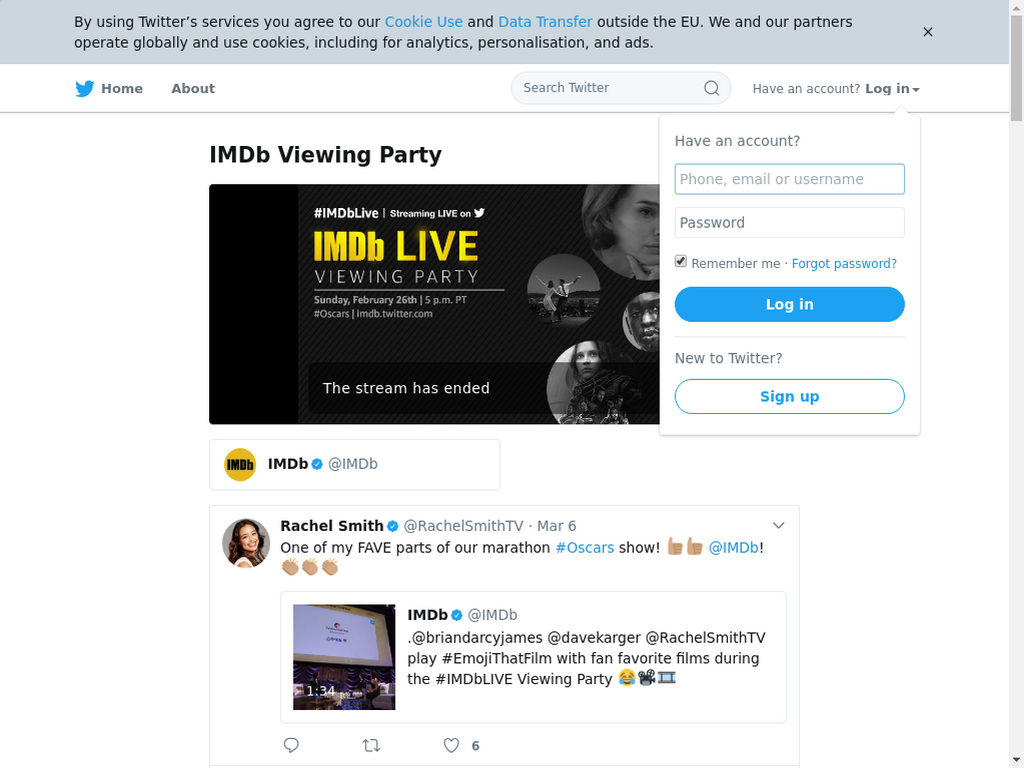Click the Sign up button
This screenshot has height=768, width=1024.
(x=790, y=396)
